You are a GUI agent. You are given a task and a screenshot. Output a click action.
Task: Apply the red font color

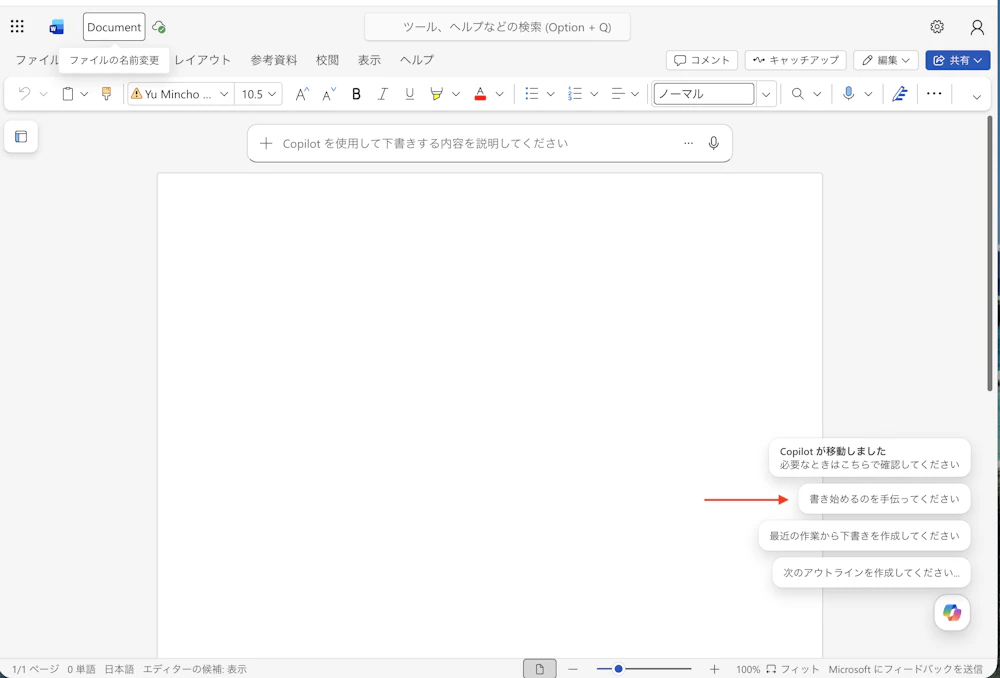point(481,94)
